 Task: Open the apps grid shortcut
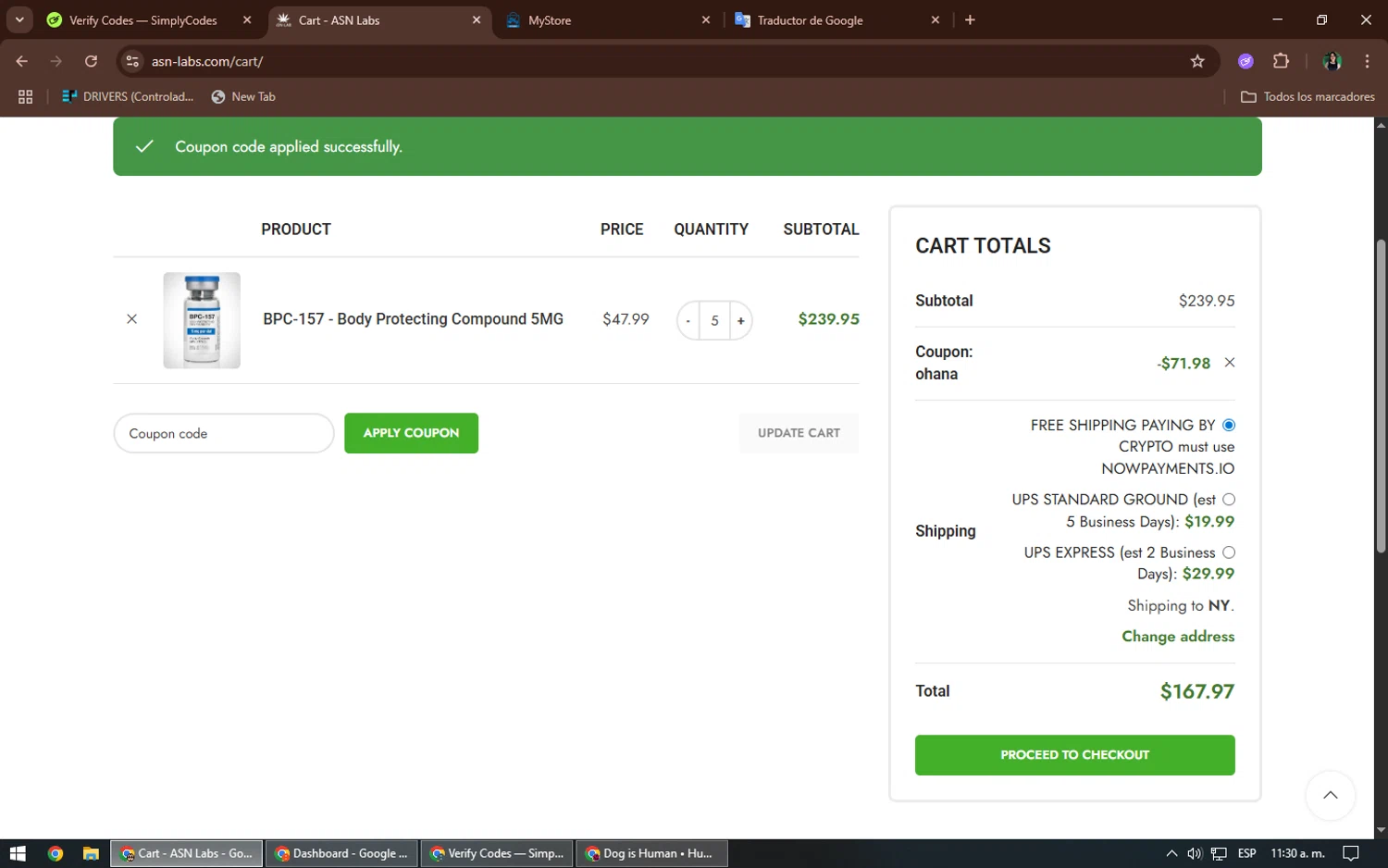(x=25, y=96)
